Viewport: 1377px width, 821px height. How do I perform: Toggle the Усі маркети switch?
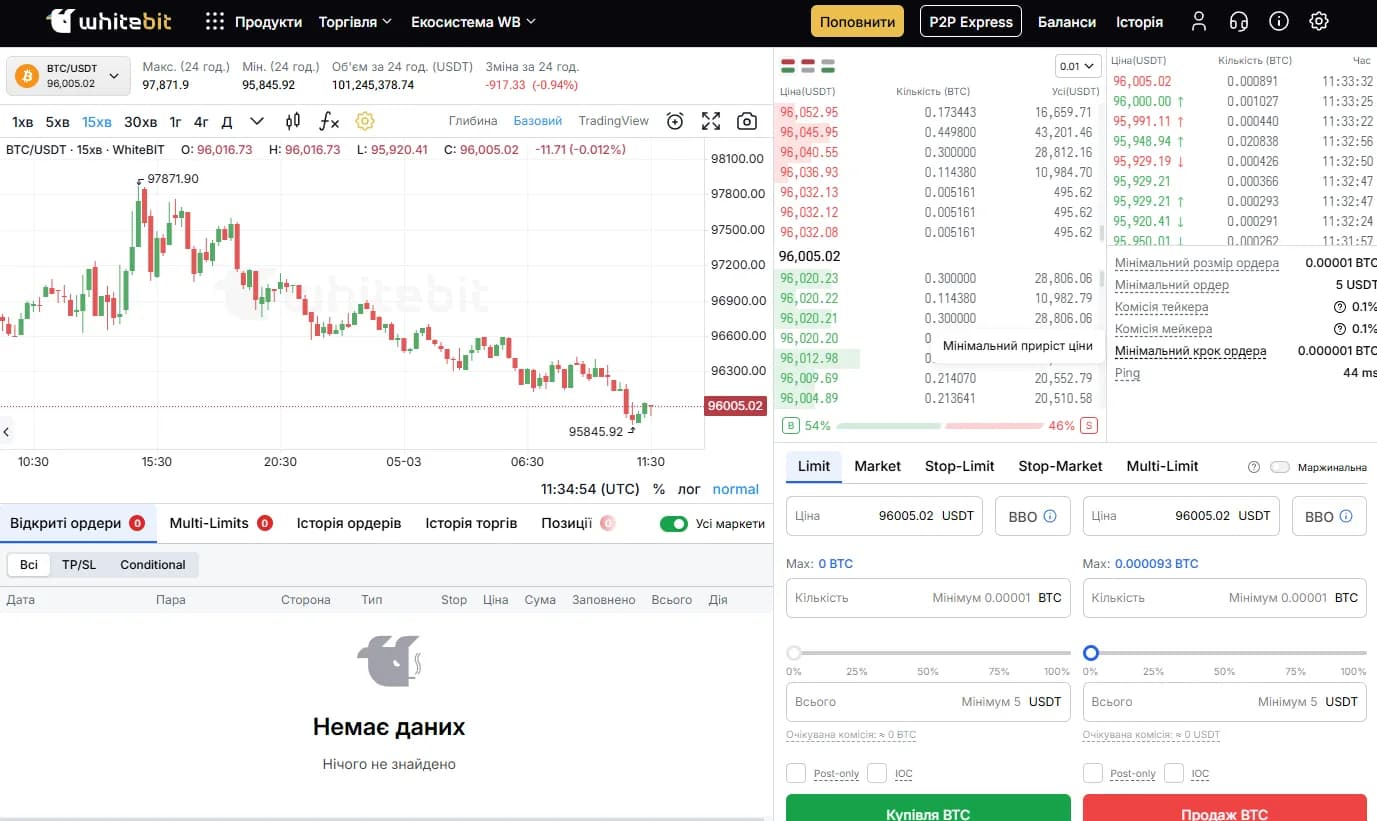click(674, 523)
